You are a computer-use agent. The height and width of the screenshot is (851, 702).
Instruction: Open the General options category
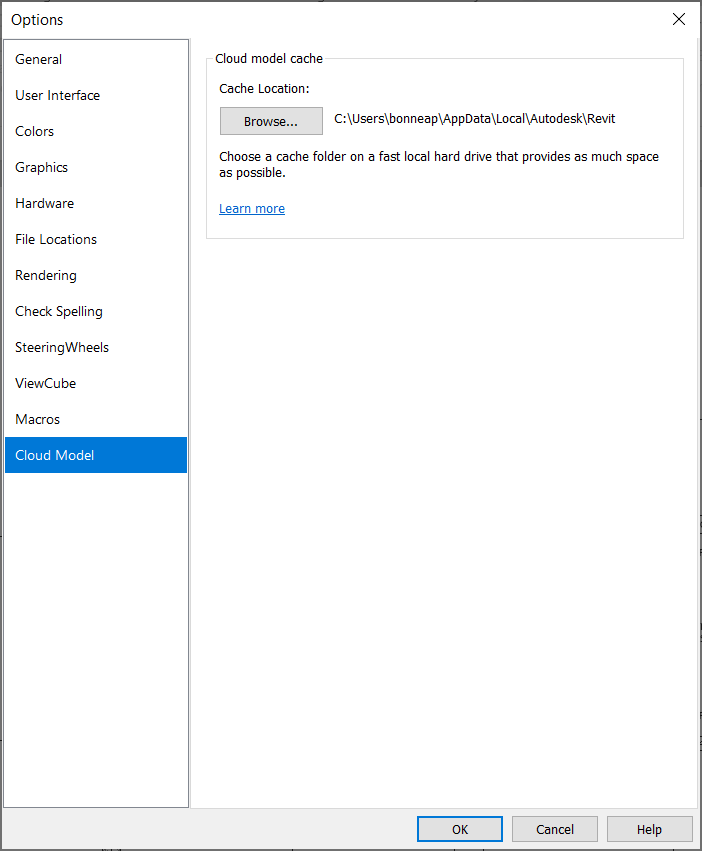point(39,59)
